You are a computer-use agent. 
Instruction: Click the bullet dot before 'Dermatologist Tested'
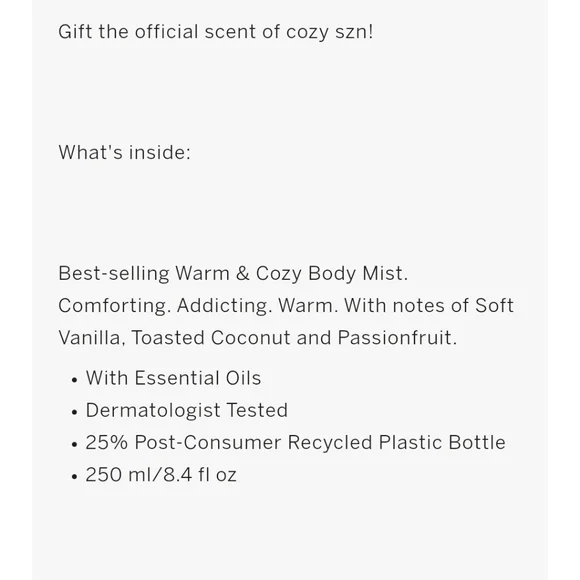coord(75,412)
